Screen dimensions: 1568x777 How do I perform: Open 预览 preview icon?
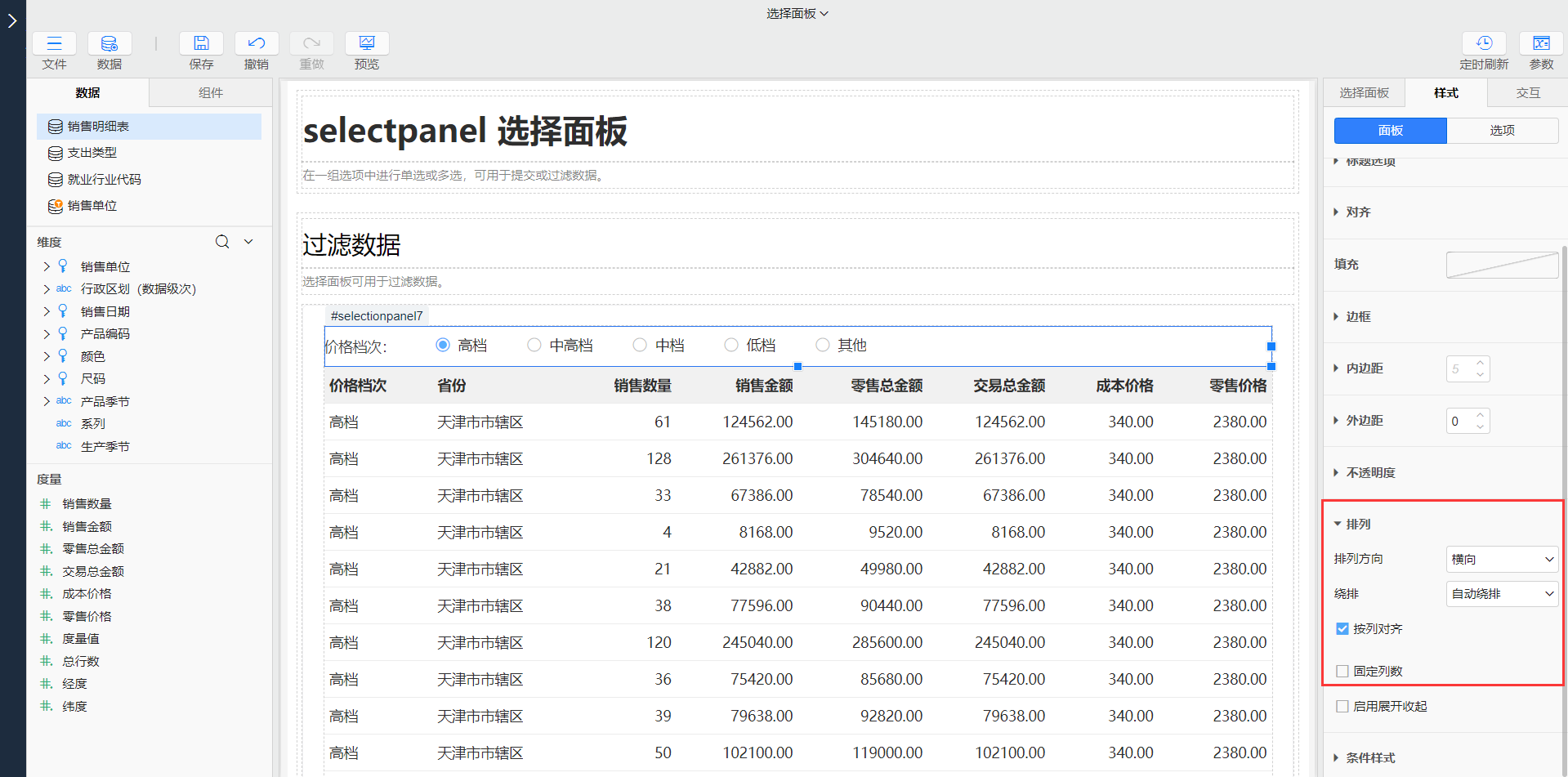(x=367, y=44)
